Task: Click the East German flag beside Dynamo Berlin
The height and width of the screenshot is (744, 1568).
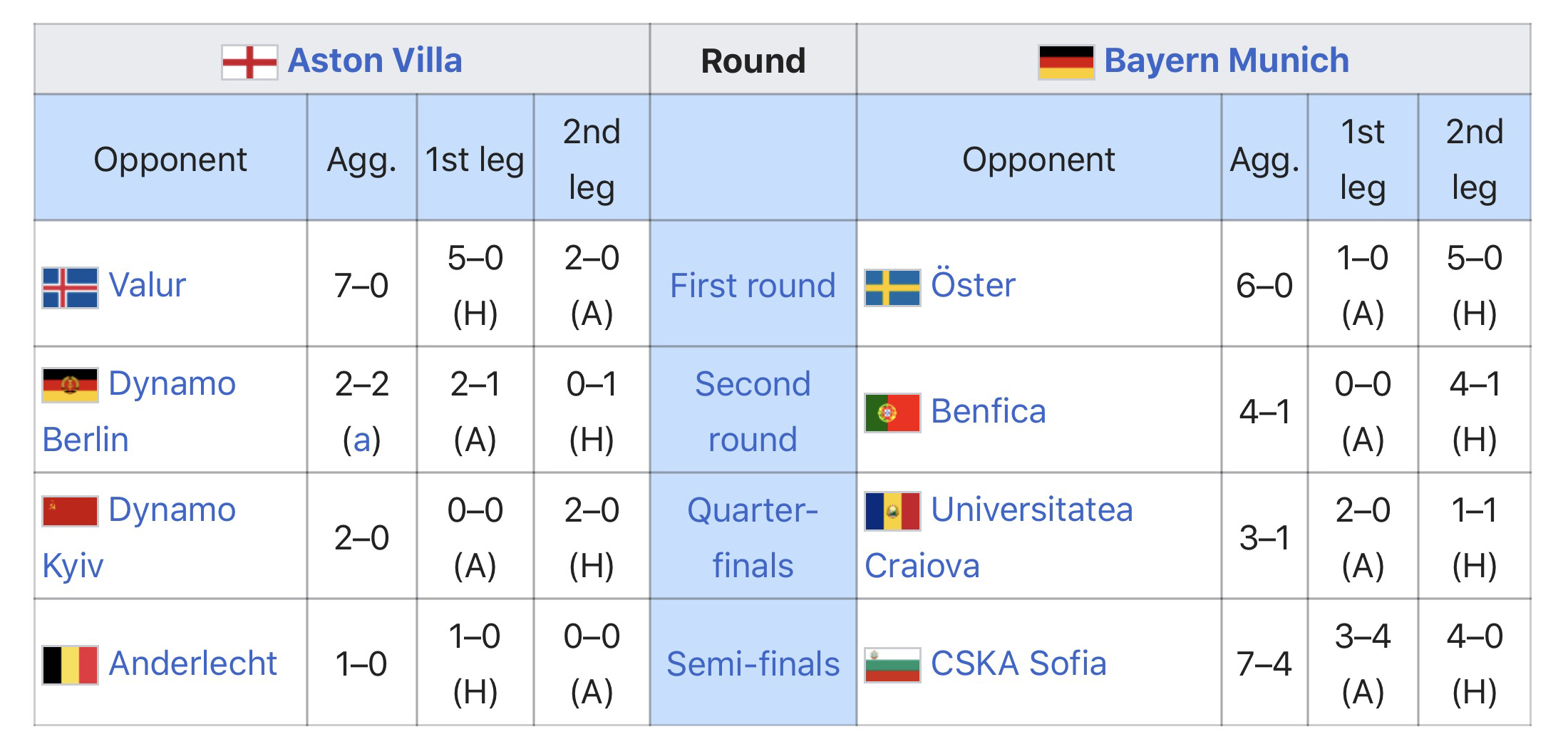Action: point(70,386)
